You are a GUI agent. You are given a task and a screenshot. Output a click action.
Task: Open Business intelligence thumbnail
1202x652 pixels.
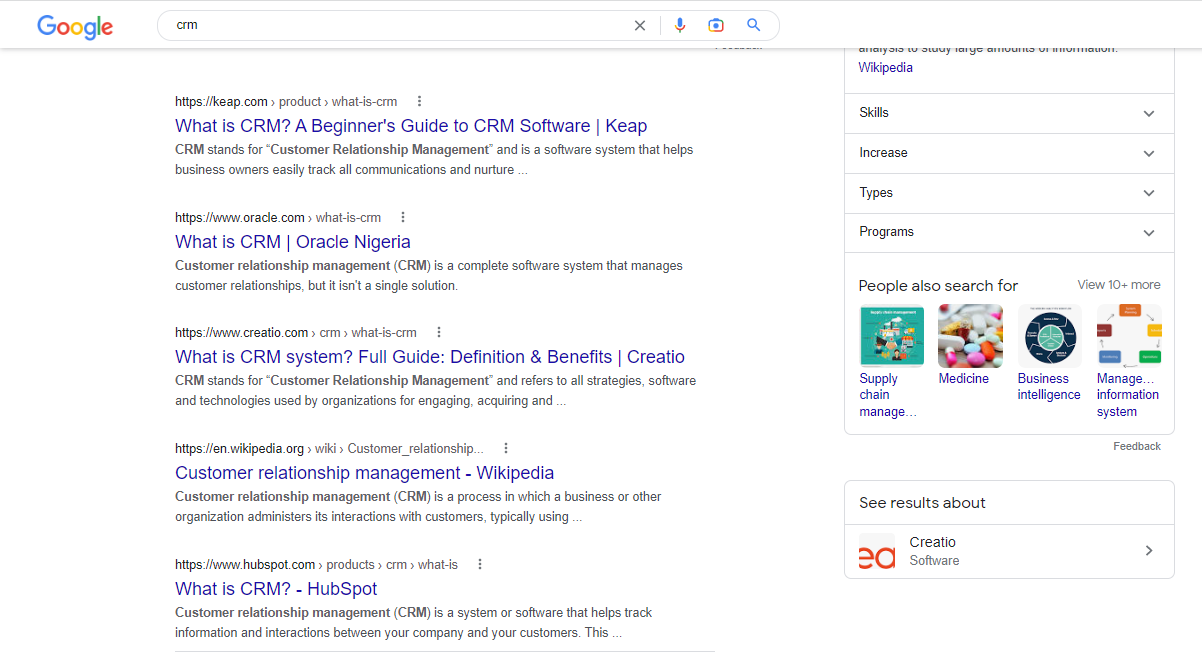pyautogui.click(x=1050, y=336)
